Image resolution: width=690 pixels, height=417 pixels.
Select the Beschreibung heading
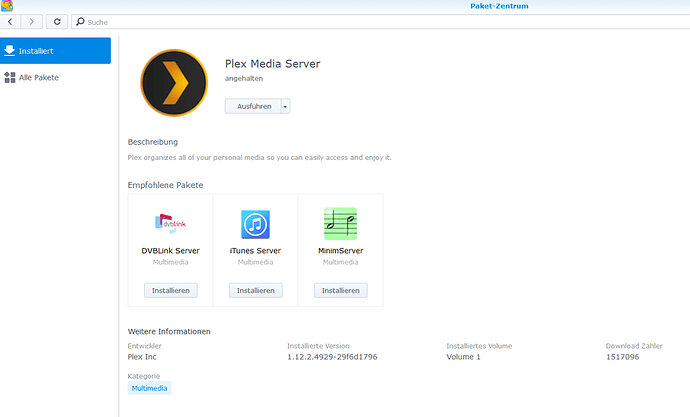click(153, 142)
